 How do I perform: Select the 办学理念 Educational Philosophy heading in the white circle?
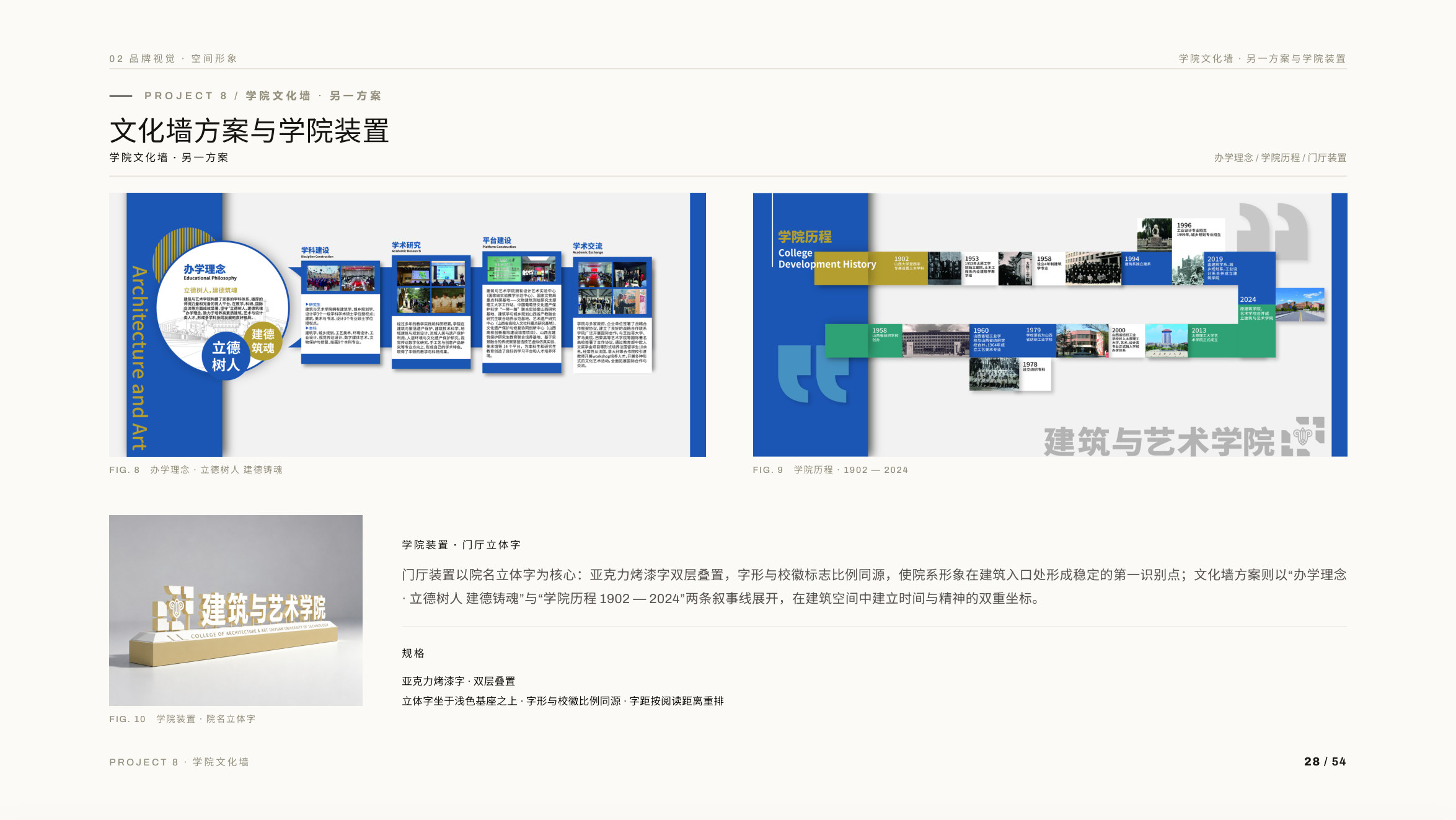point(210,272)
